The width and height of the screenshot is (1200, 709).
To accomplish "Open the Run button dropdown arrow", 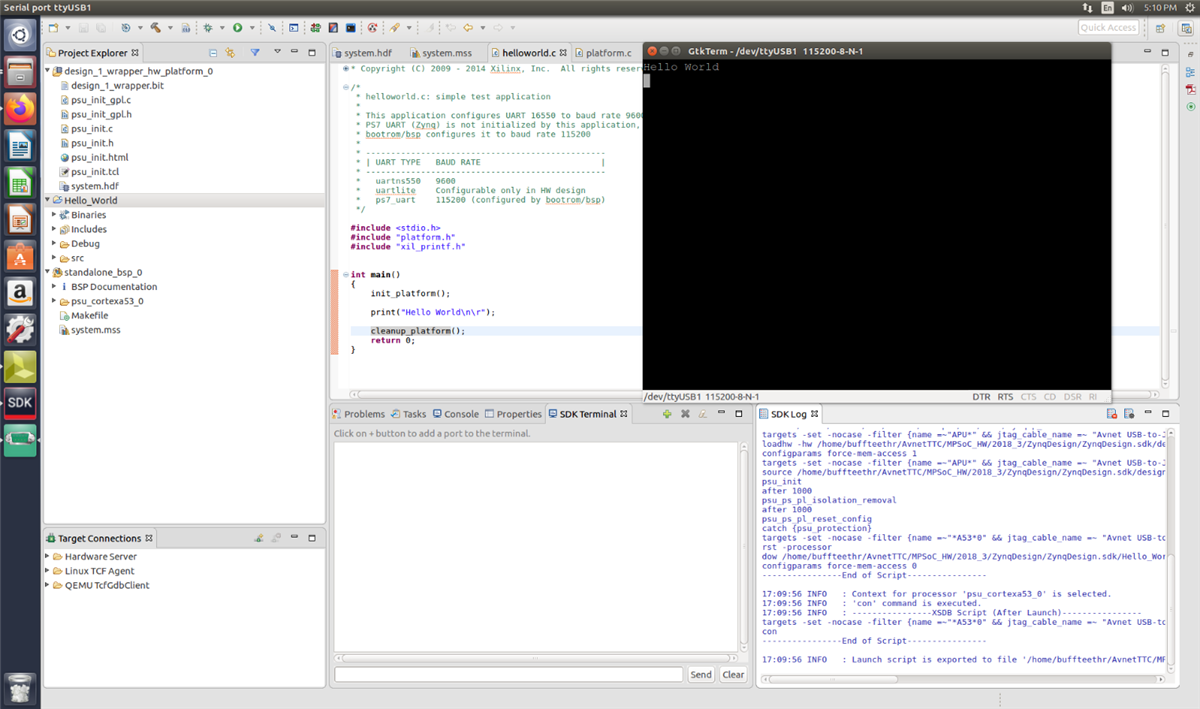I will pyautogui.click(x=250, y=28).
